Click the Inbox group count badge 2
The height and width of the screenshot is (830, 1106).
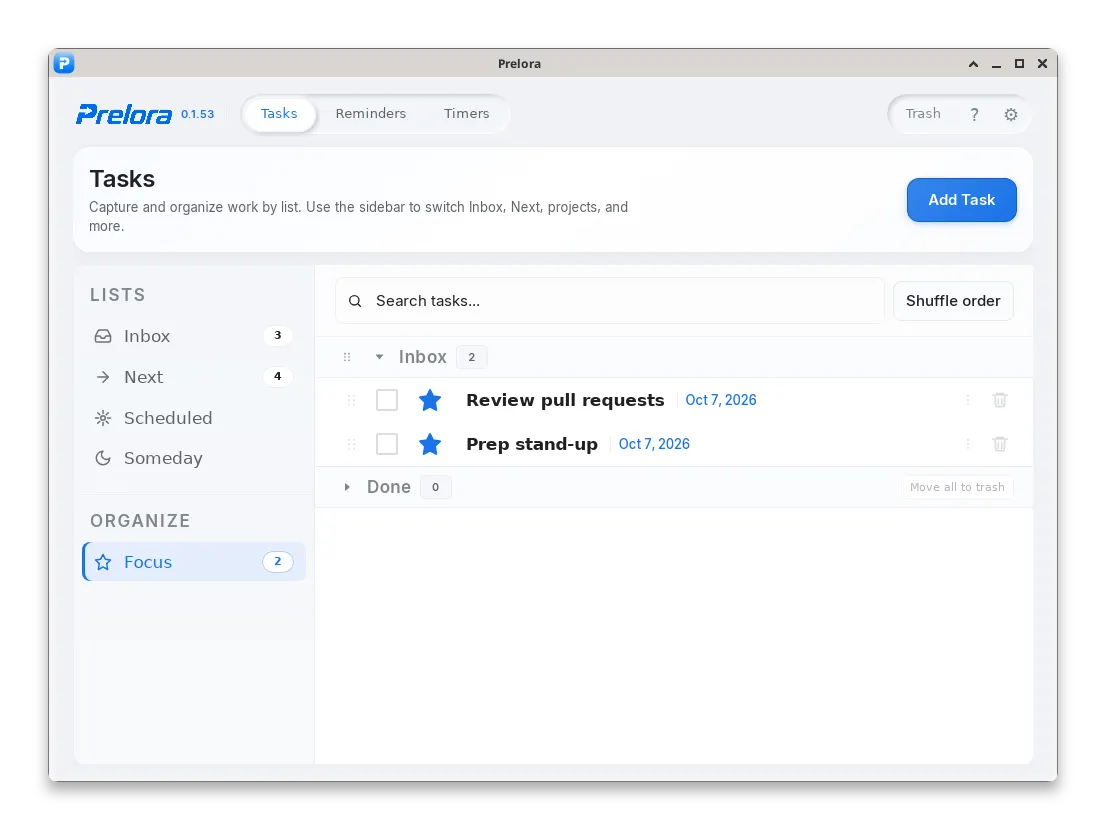(472, 357)
